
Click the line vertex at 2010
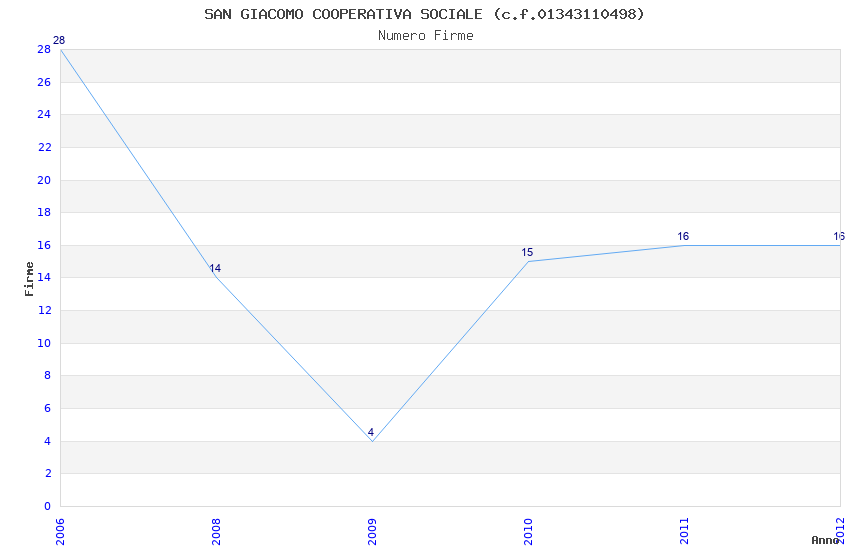click(529, 262)
